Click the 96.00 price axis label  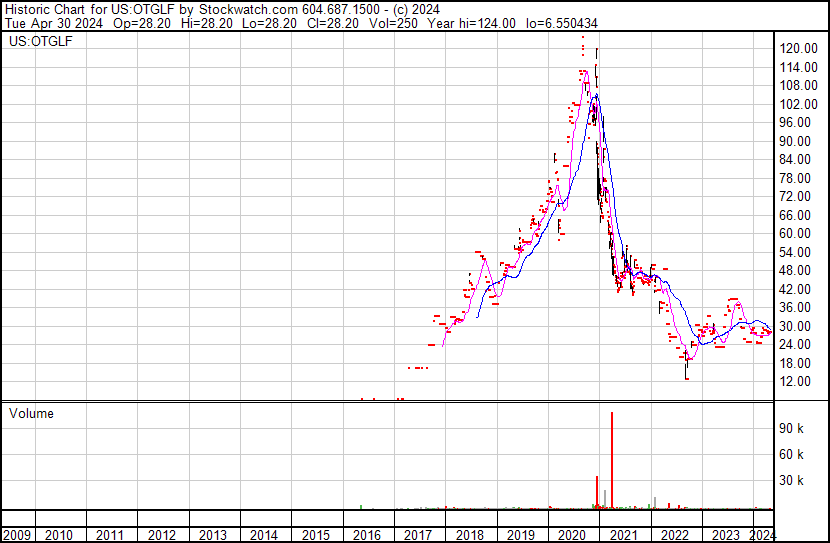pyautogui.click(x=796, y=123)
